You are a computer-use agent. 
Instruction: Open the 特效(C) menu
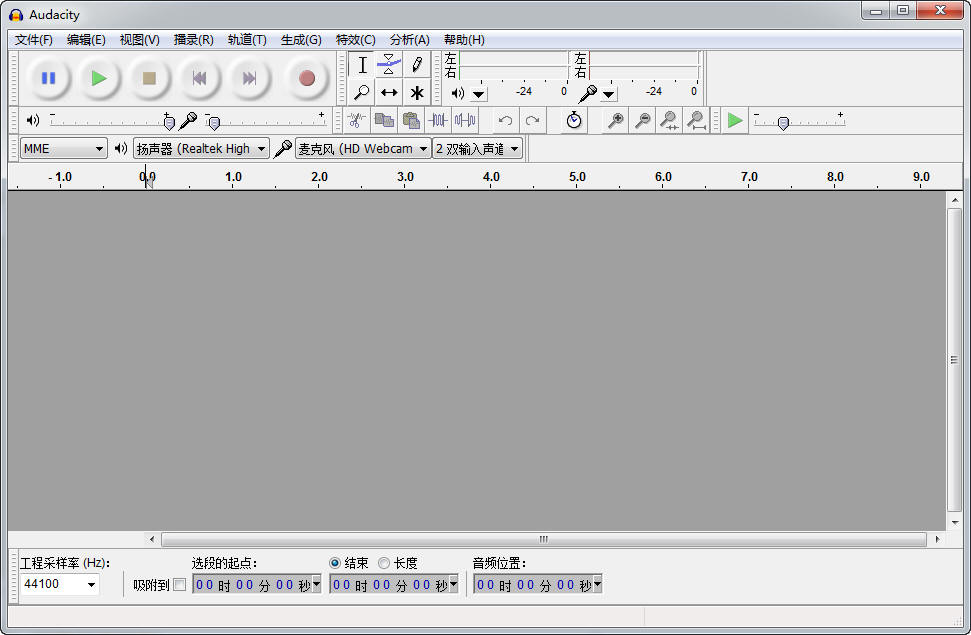coord(355,40)
